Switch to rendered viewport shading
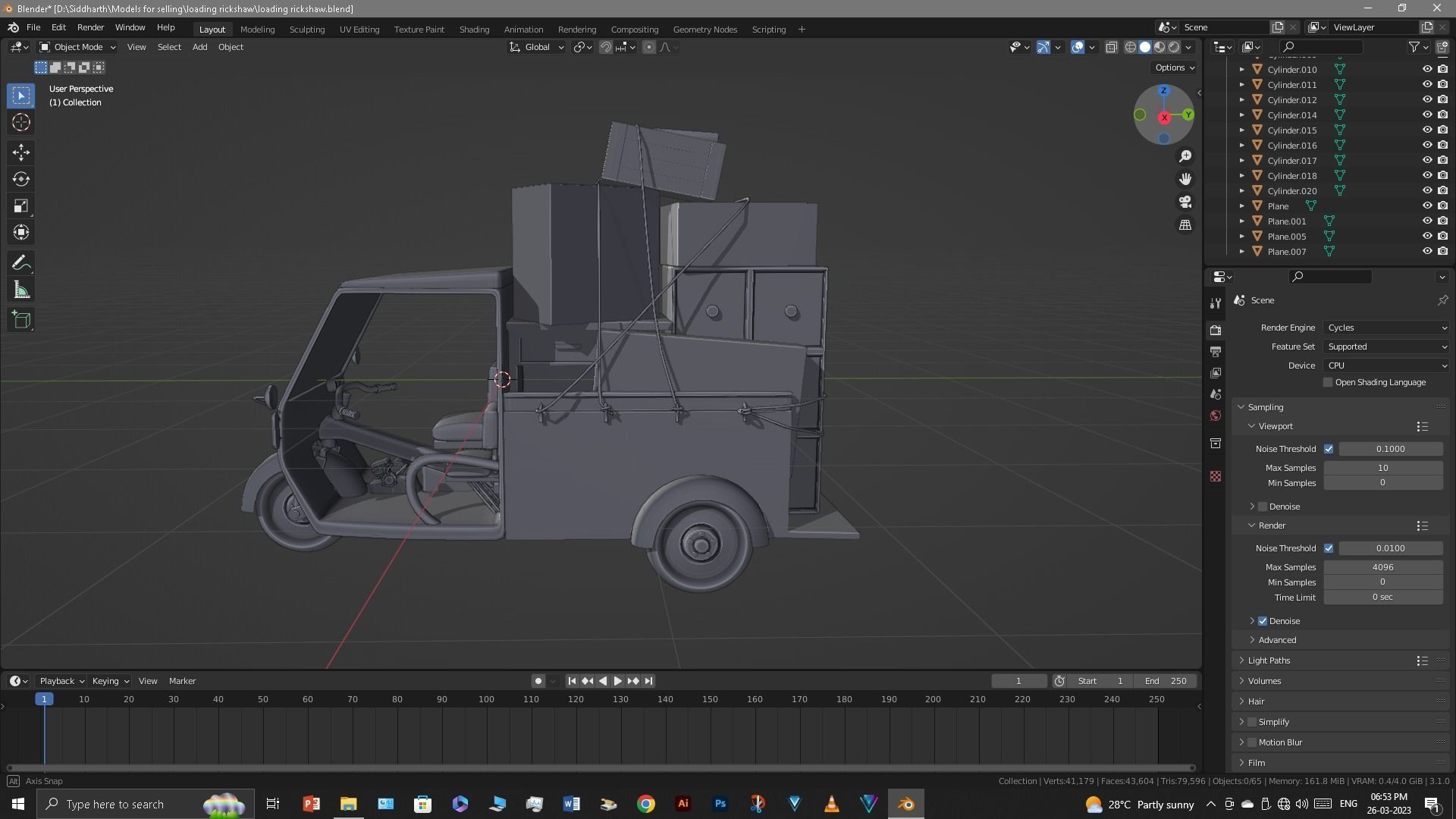The width and height of the screenshot is (1456, 819). 1174,47
